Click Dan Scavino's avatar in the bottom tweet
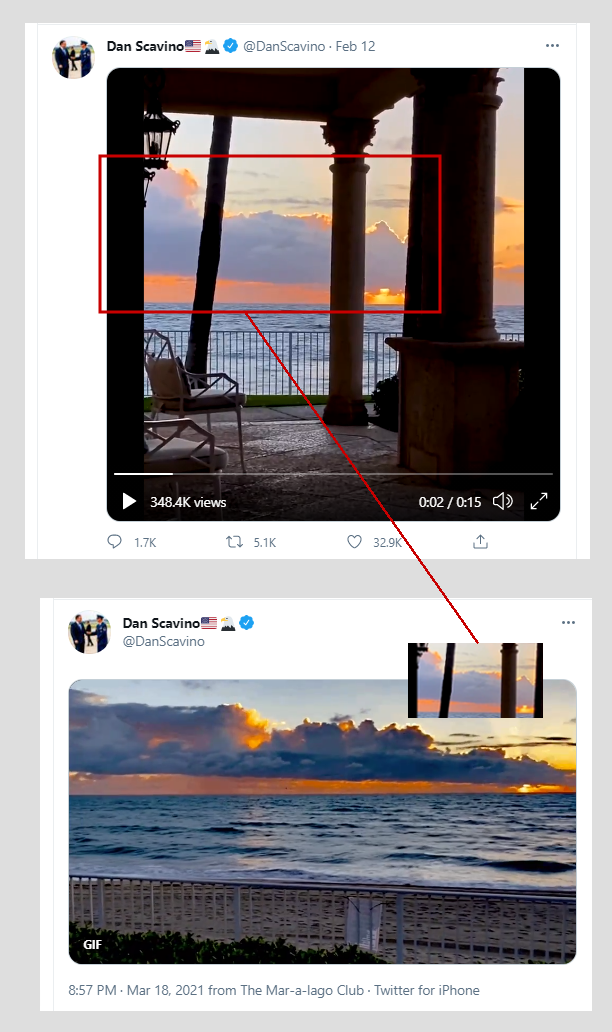612x1032 pixels. click(x=89, y=632)
